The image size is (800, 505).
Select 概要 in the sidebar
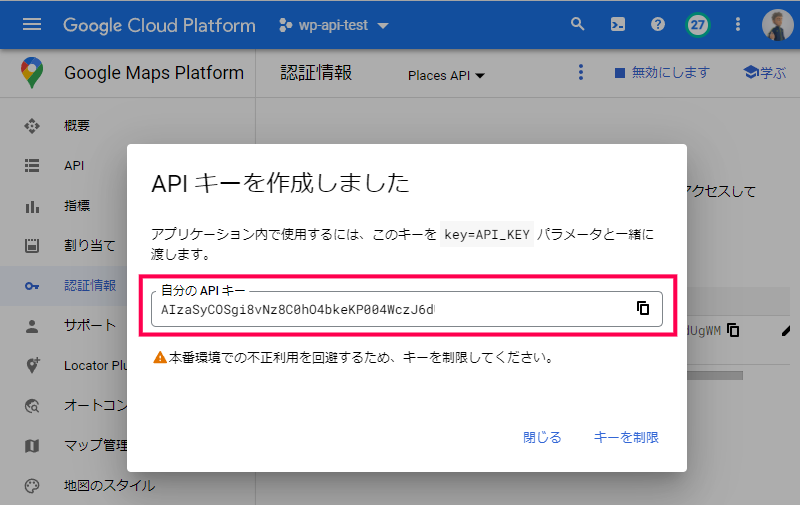click(77, 125)
